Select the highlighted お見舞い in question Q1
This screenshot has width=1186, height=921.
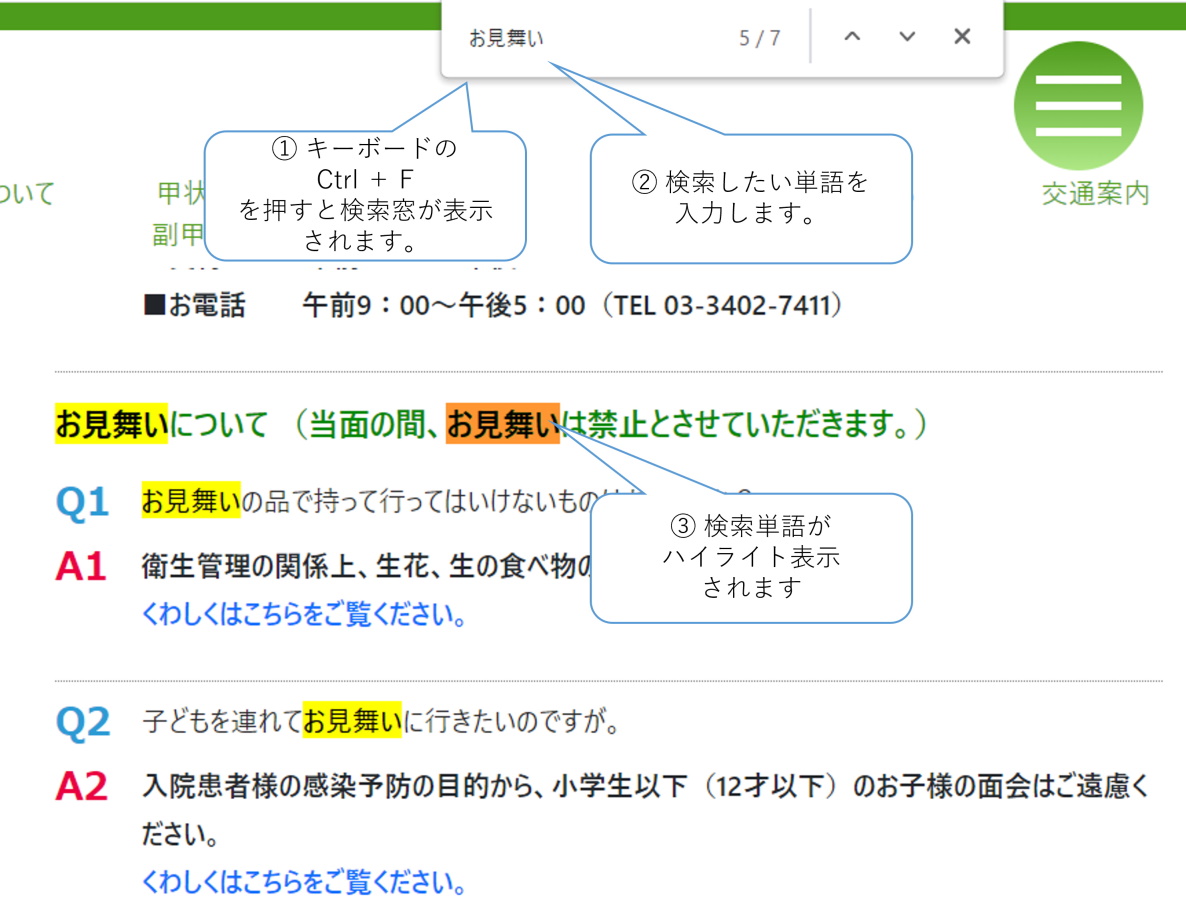(190, 501)
